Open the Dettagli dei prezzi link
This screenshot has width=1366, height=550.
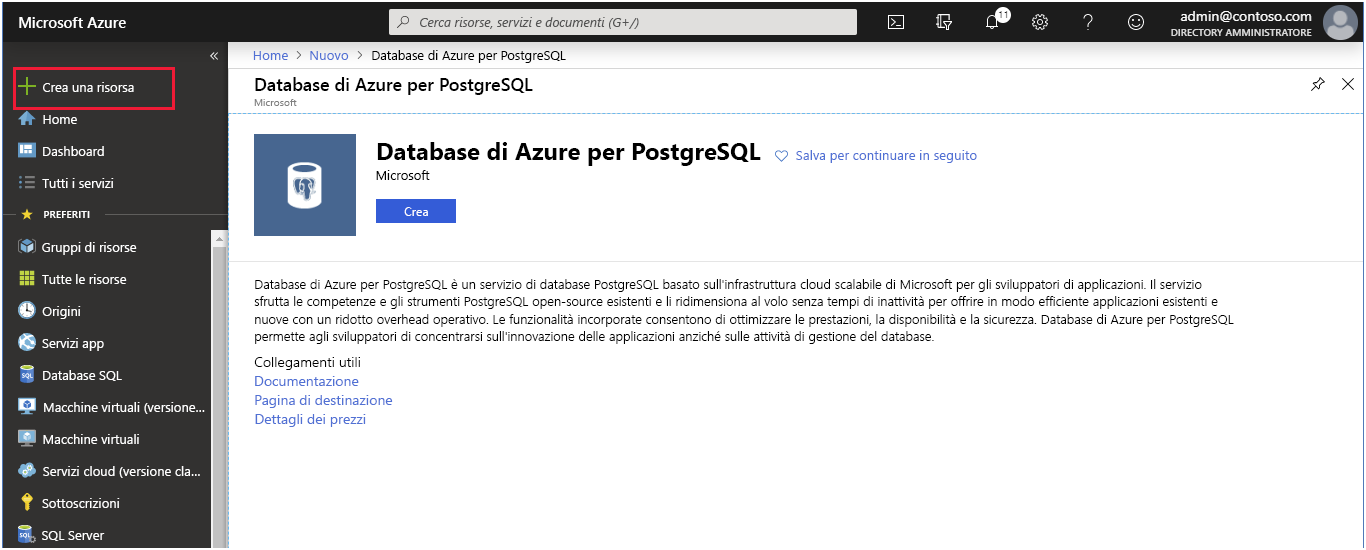point(310,419)
